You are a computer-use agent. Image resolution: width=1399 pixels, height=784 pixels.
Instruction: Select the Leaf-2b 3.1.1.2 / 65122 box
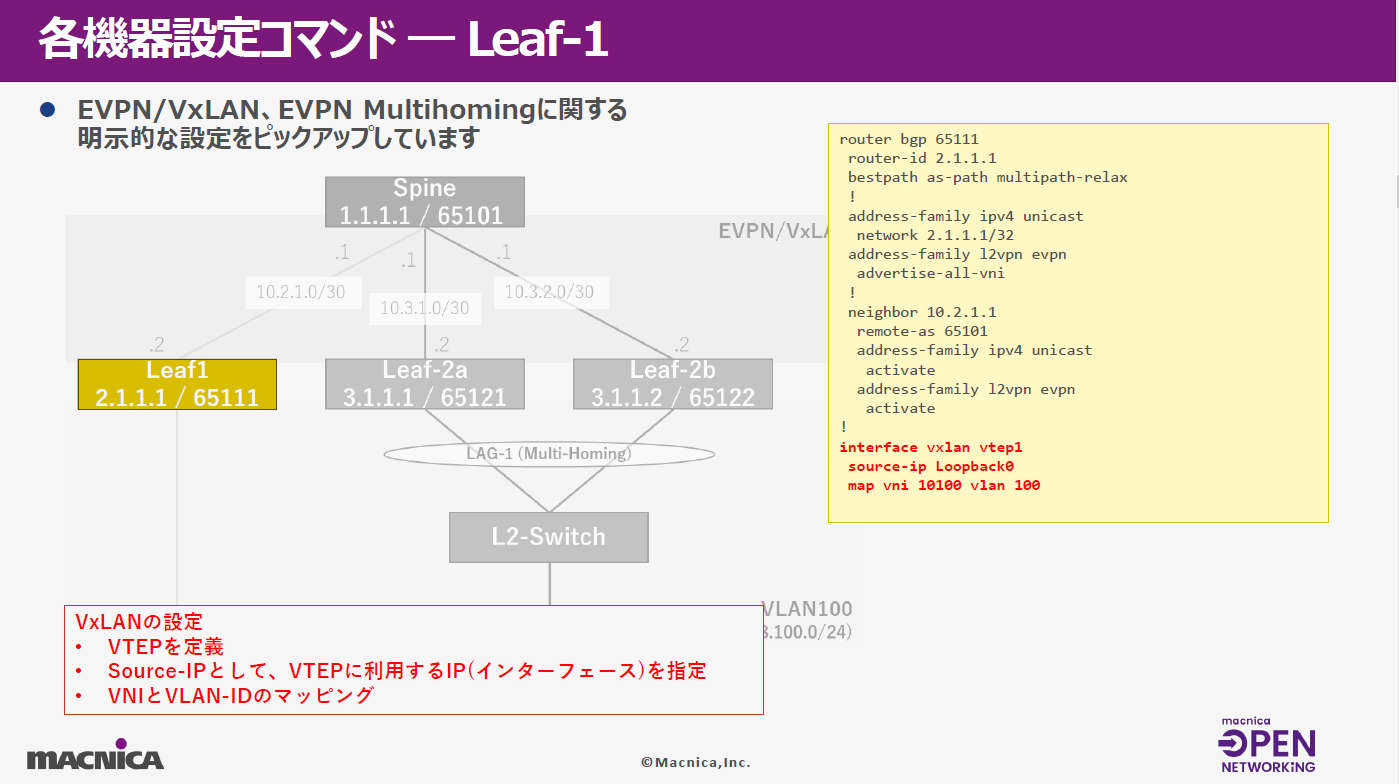672,384
